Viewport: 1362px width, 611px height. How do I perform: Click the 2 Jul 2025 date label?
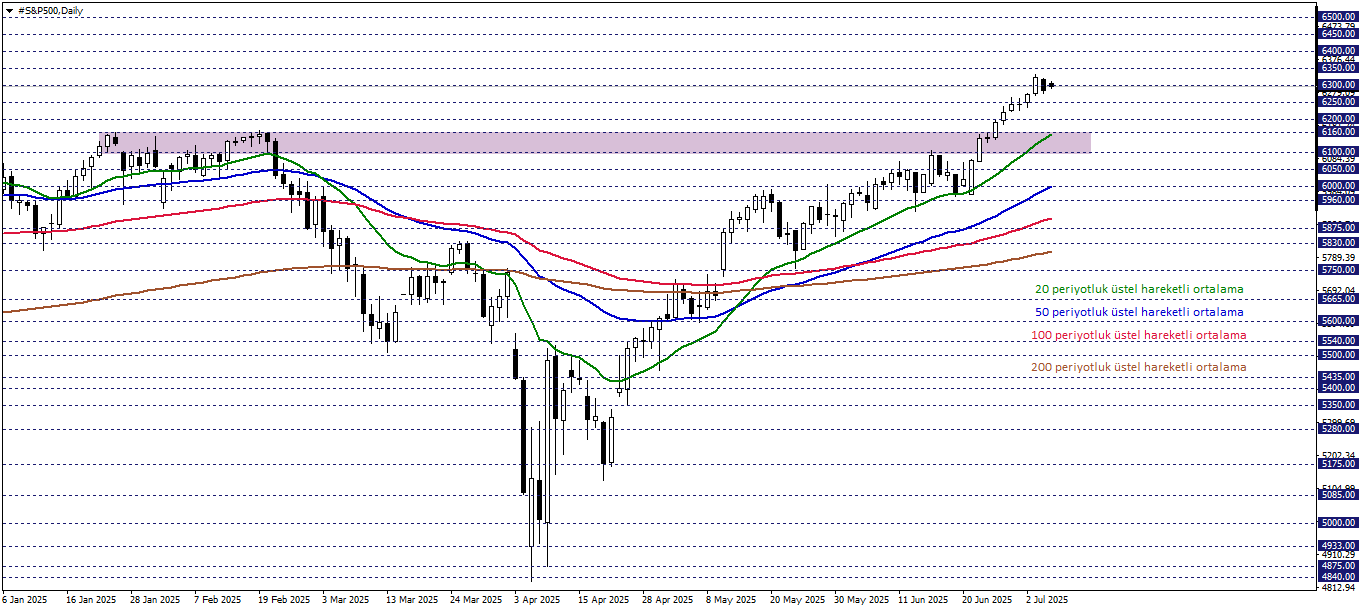click(x=1047, y=600)
